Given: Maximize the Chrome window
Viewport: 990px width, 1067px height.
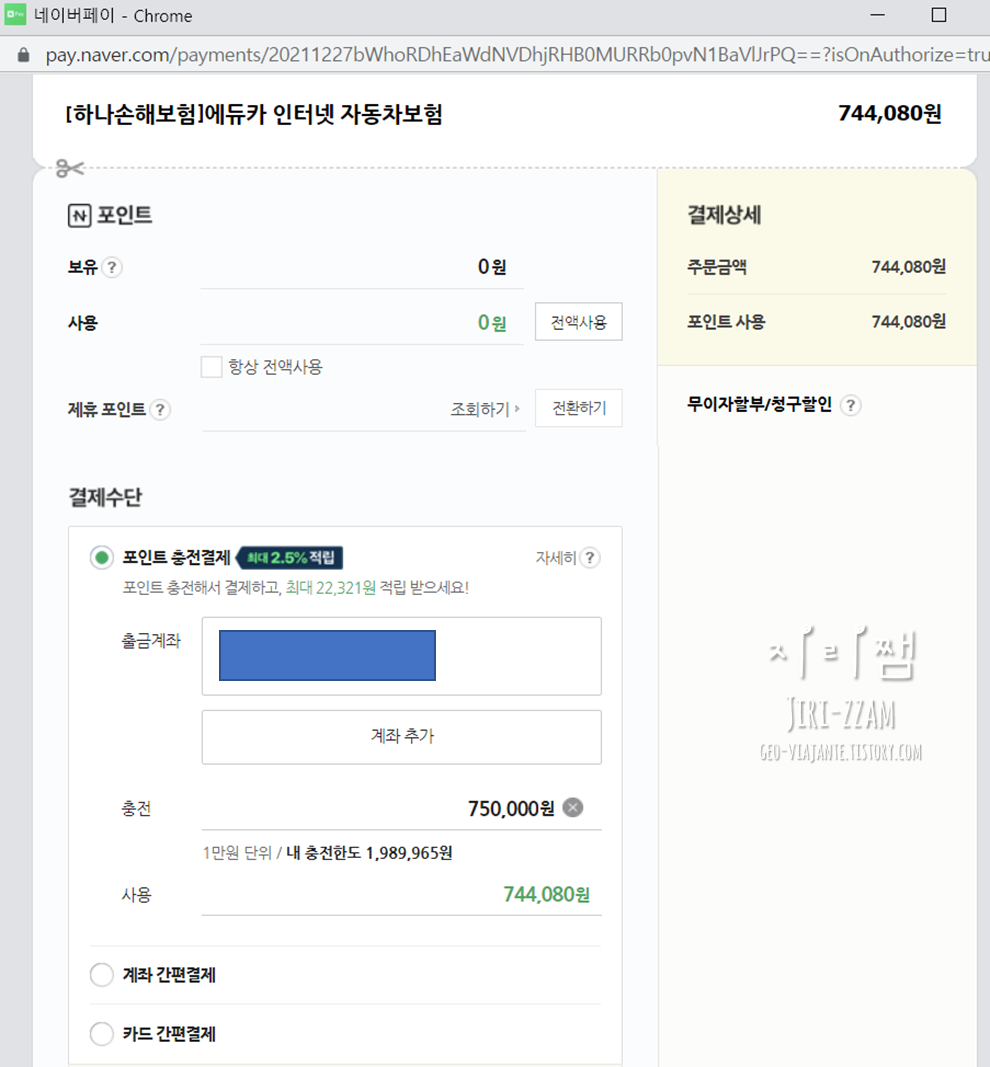Looking at the screenshot, I should (x=939, y=15).
